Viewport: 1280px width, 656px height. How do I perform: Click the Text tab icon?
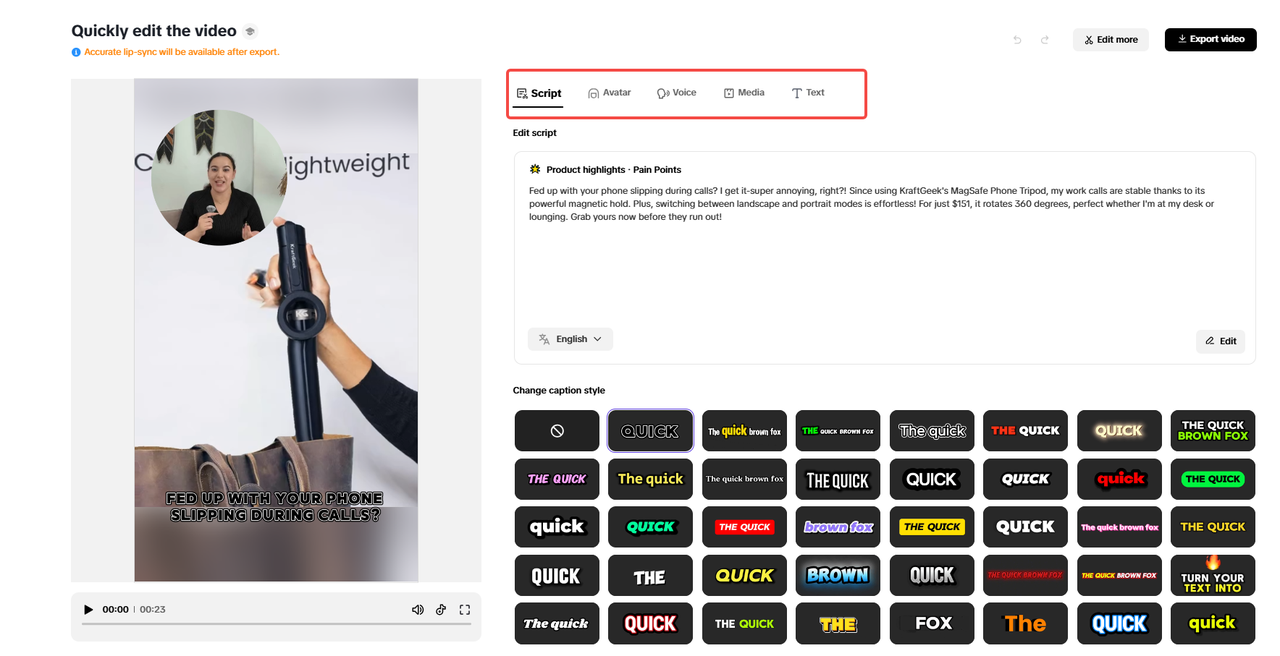795,92
